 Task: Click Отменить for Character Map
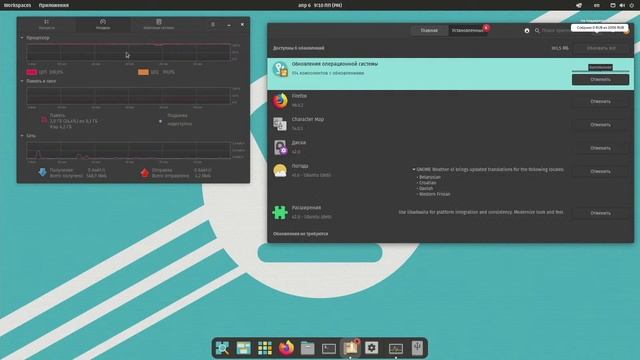600,124
